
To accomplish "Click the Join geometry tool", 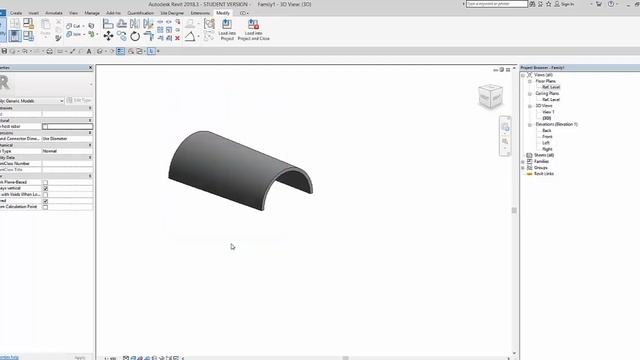I will (x=73, y=35).
